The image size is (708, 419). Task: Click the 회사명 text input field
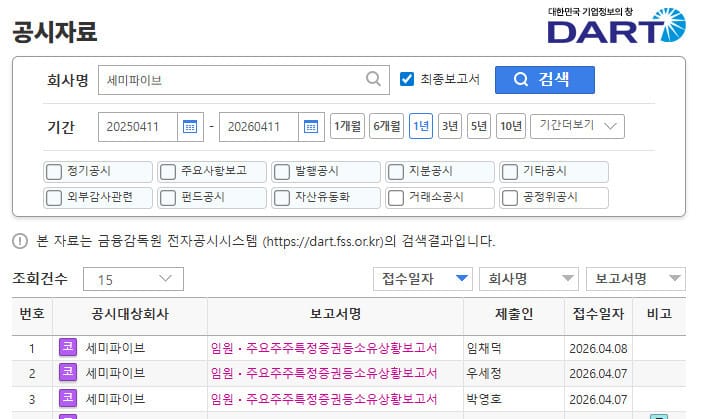click(x=230, y=79)
